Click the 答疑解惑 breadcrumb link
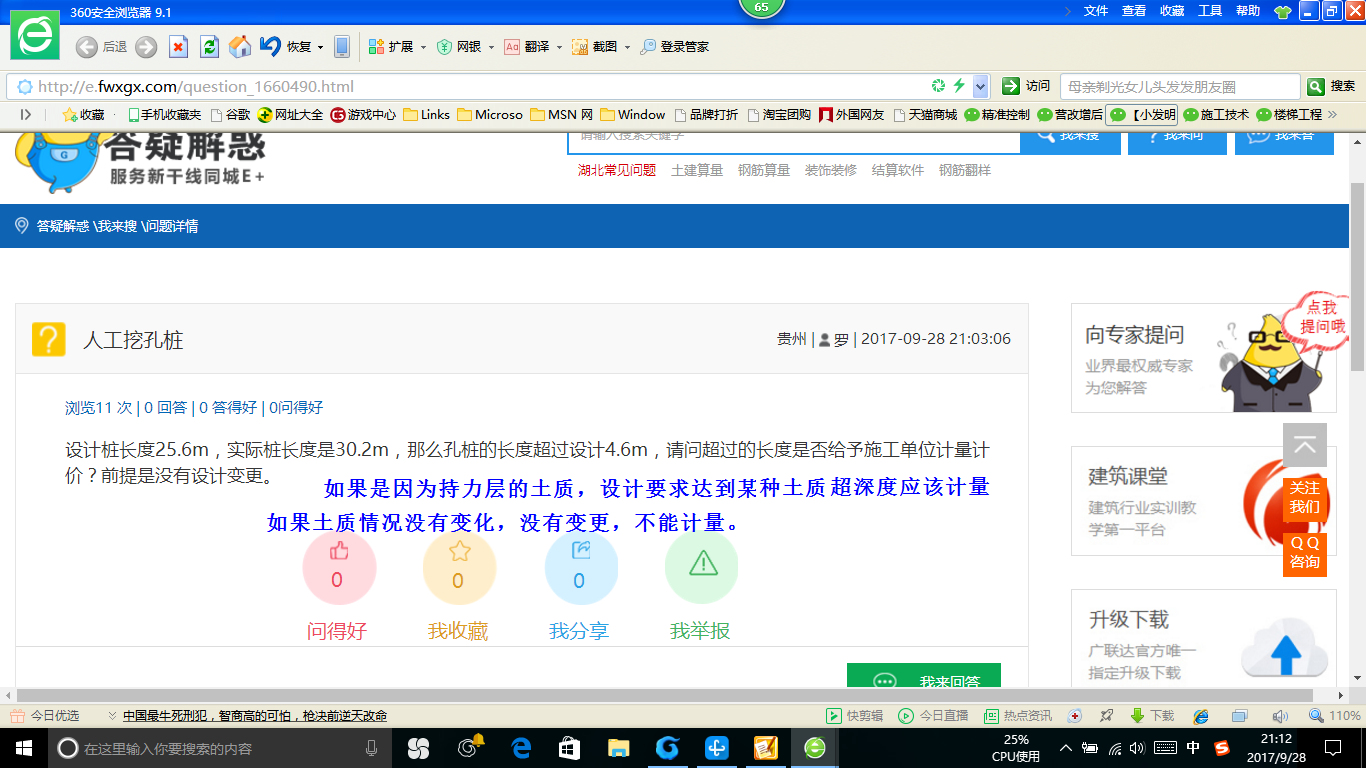Image resolution: width=1366 pixels, height=768 pixels. coord(63,226)
